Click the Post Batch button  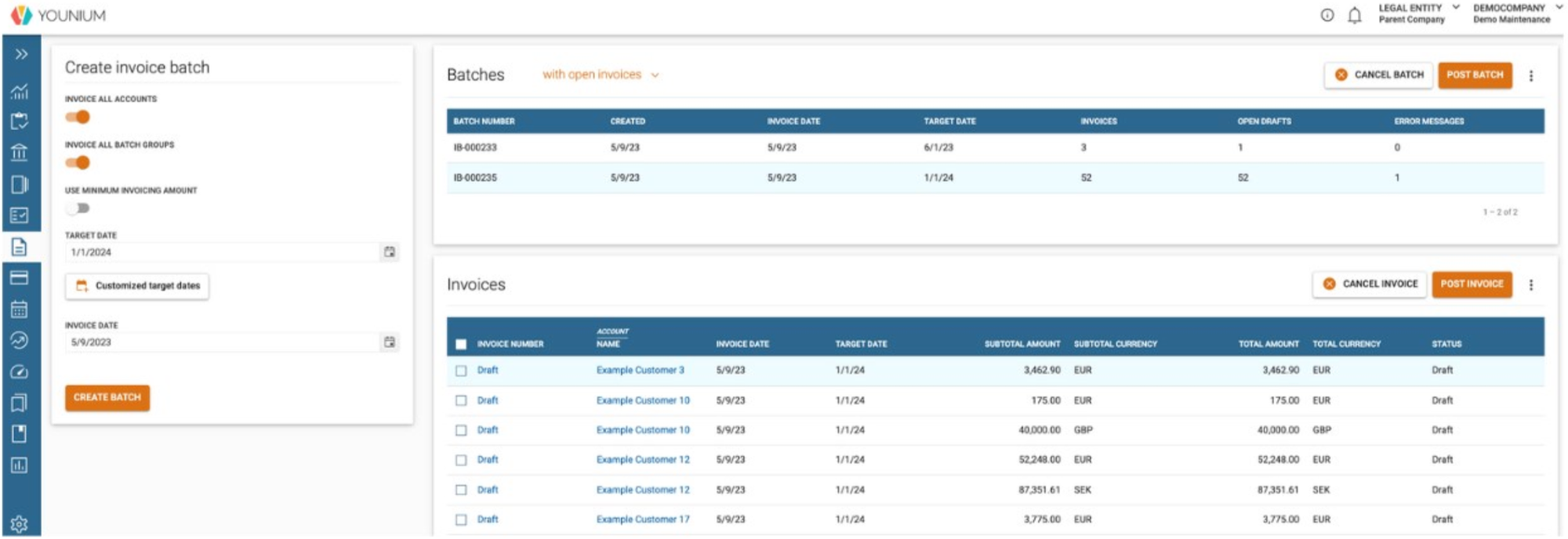click(1475, 74)
